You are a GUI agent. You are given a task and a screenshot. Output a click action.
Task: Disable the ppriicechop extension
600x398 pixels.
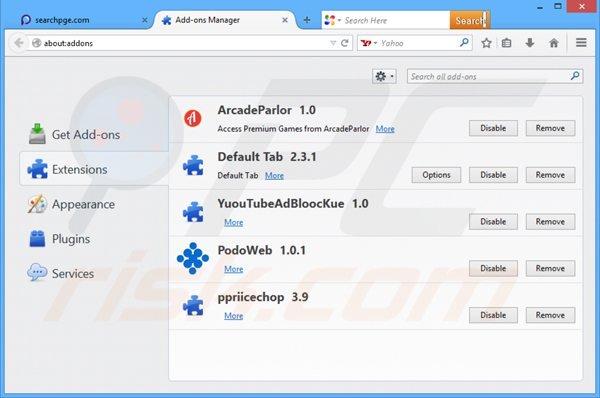[x=493, y=315]
